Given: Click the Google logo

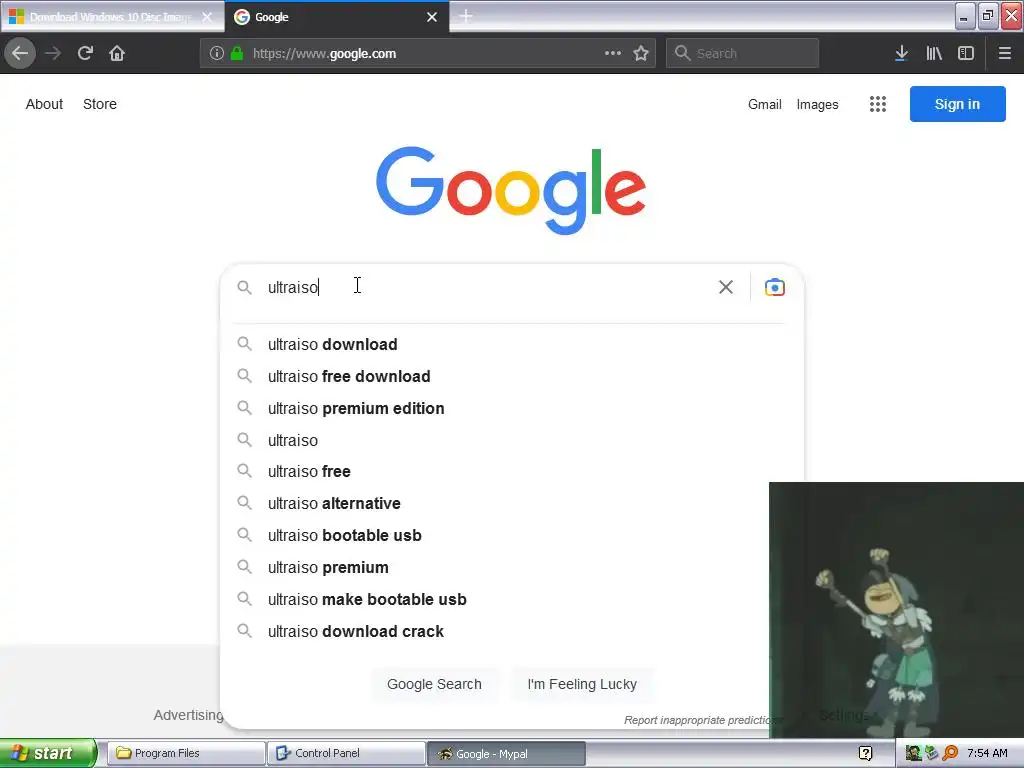Looking at the screenshot, I should coord(511,189).
